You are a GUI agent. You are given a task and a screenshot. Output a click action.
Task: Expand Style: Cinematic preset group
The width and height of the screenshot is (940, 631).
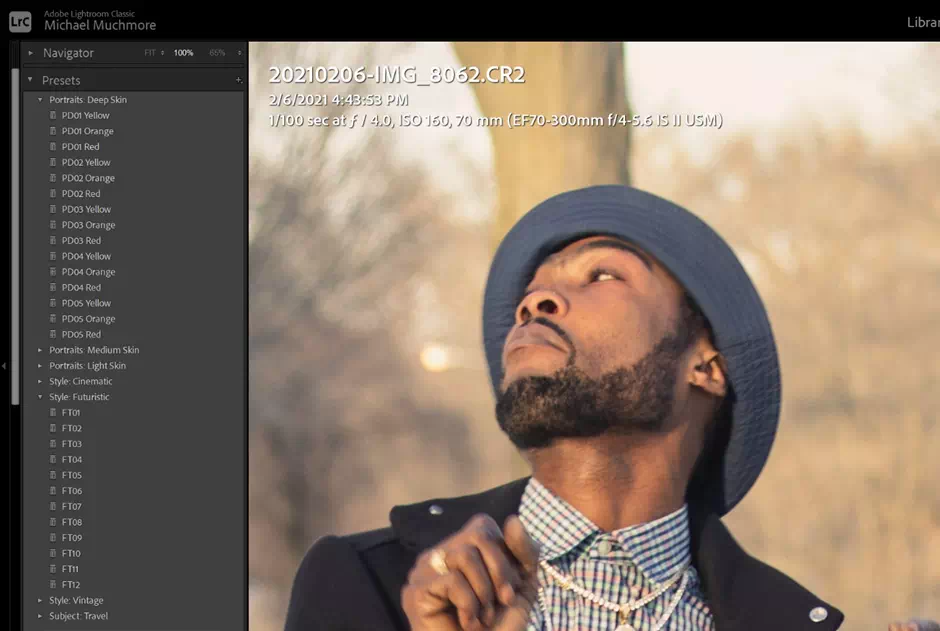pyautogui.click(x=40, y=381)
